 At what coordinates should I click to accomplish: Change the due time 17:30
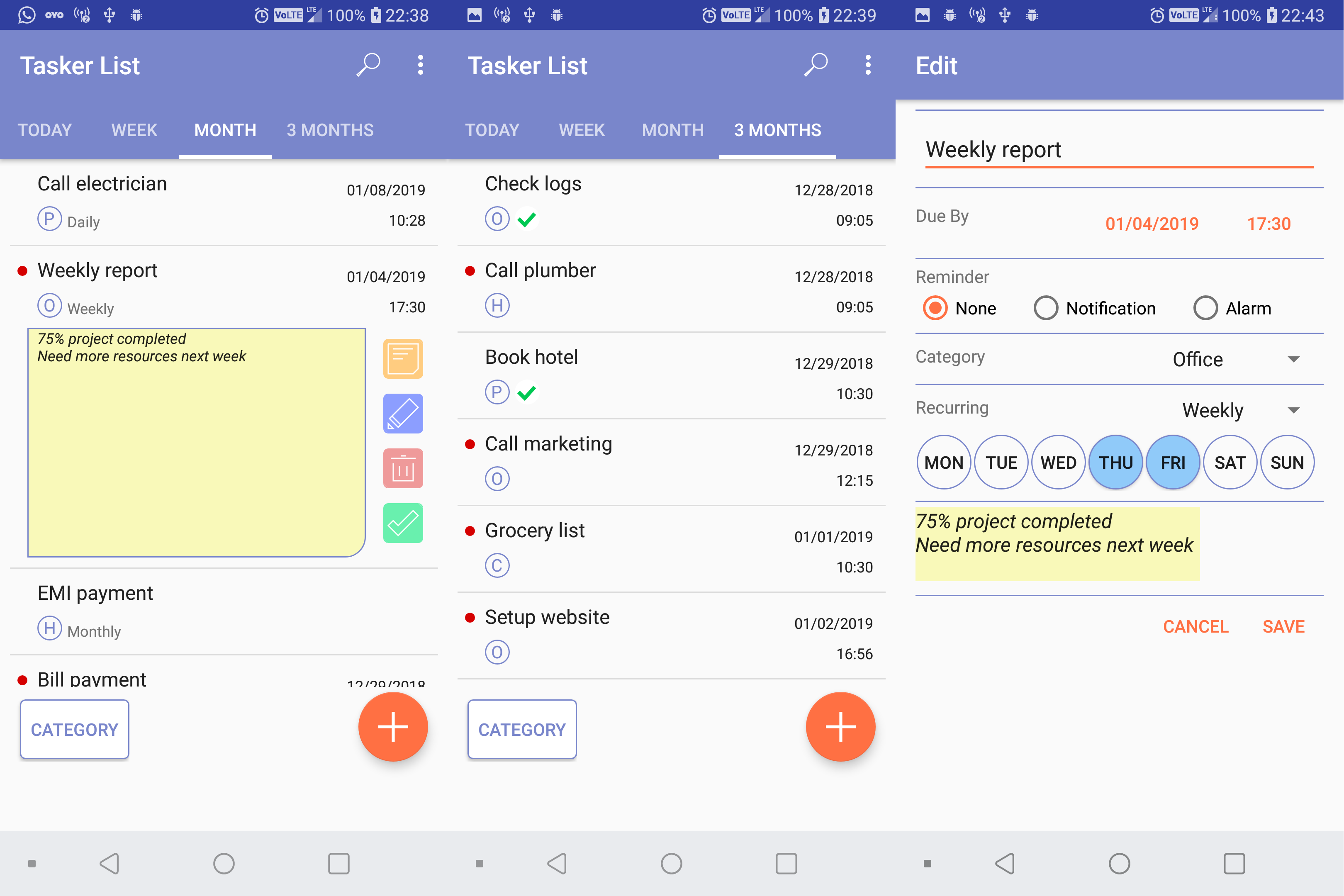1269,224
